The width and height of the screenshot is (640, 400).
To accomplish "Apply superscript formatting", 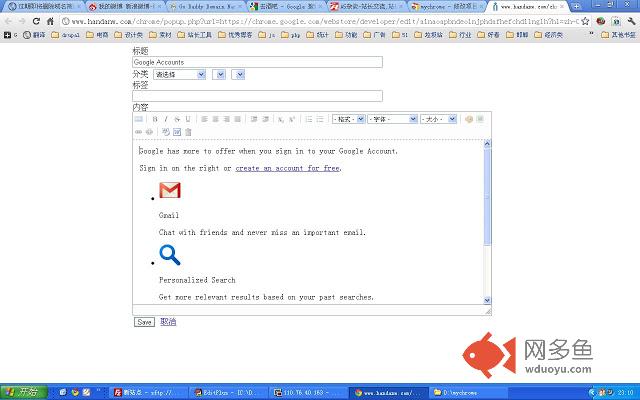I will (292, 119).
